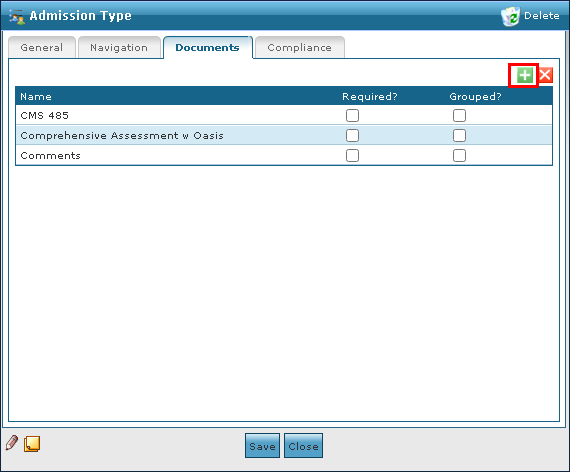Click the Save button
This screenshot has width=570, height=472.
click(262, 446)
